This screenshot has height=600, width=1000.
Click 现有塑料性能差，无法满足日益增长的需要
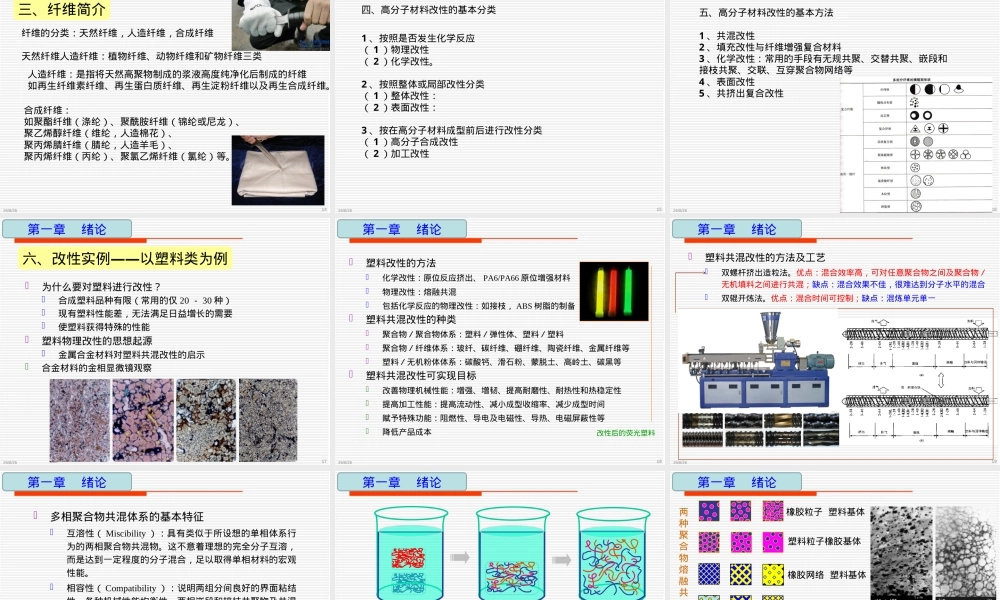pyautogui.click(x=145, y=314)
